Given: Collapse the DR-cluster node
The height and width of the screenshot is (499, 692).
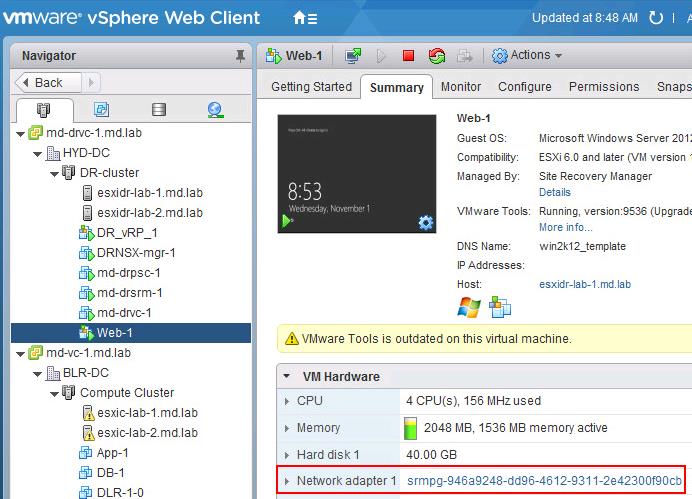Looking at the screenshot, I should tap(54, 173).
